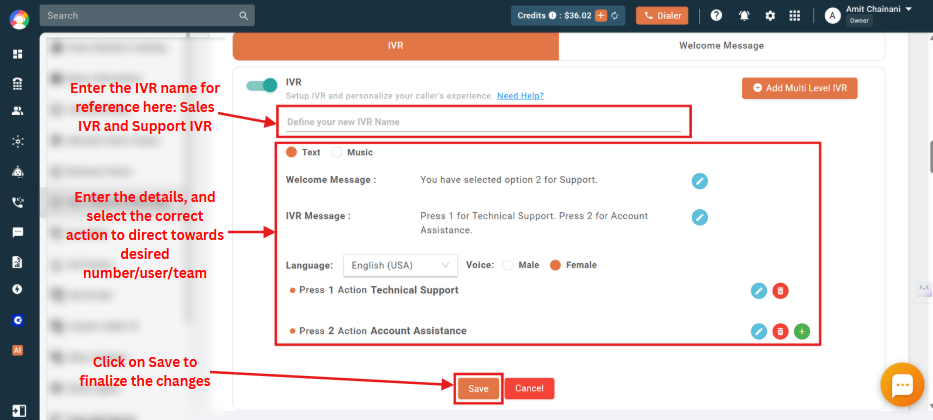Delete the Press 2 Account Assistance action

pos(780,331)
